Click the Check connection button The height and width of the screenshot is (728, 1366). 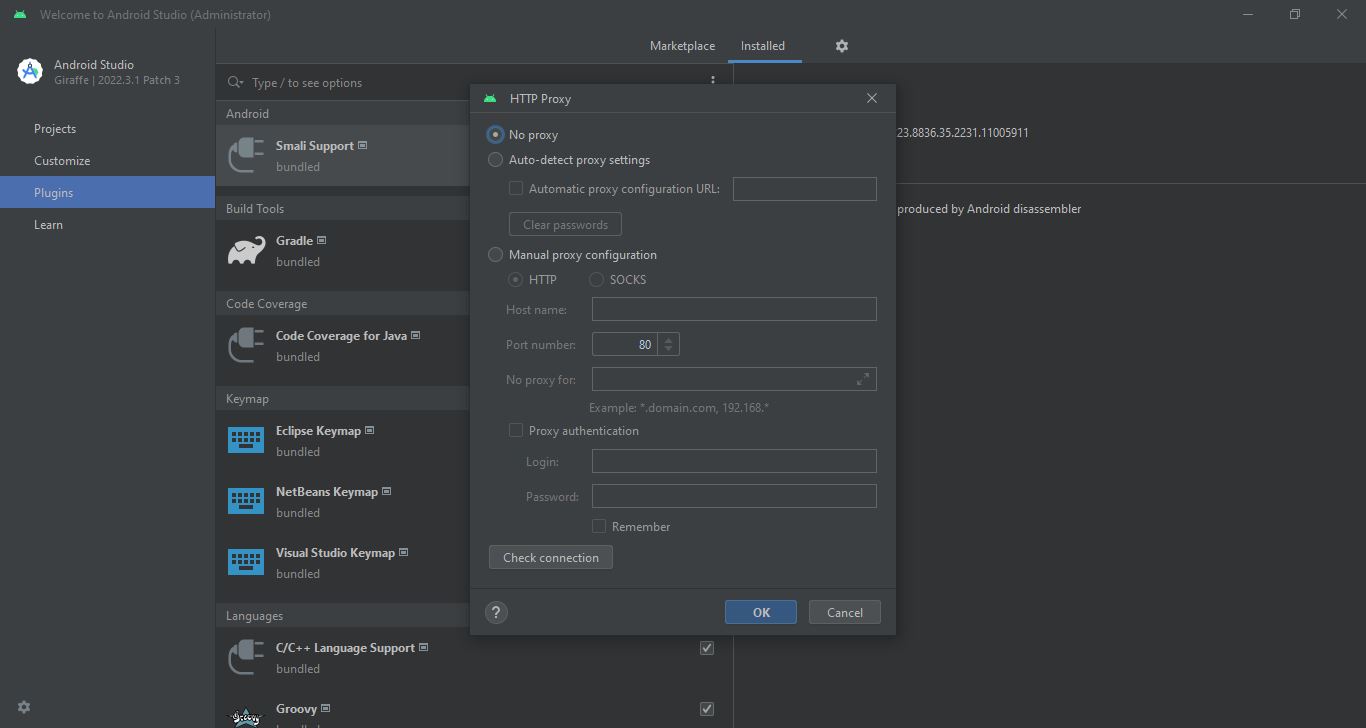551,557
